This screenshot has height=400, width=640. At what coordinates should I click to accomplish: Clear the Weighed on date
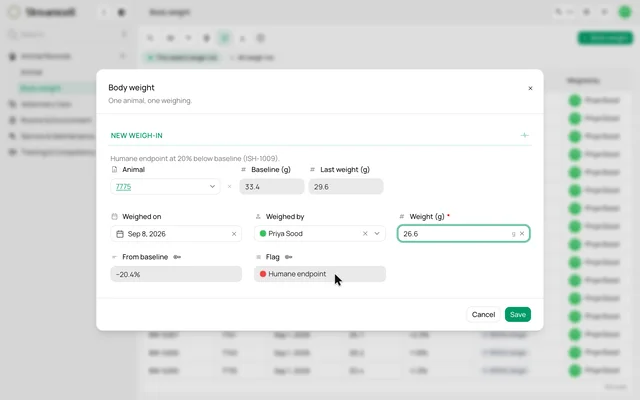[x=234, y=234]
